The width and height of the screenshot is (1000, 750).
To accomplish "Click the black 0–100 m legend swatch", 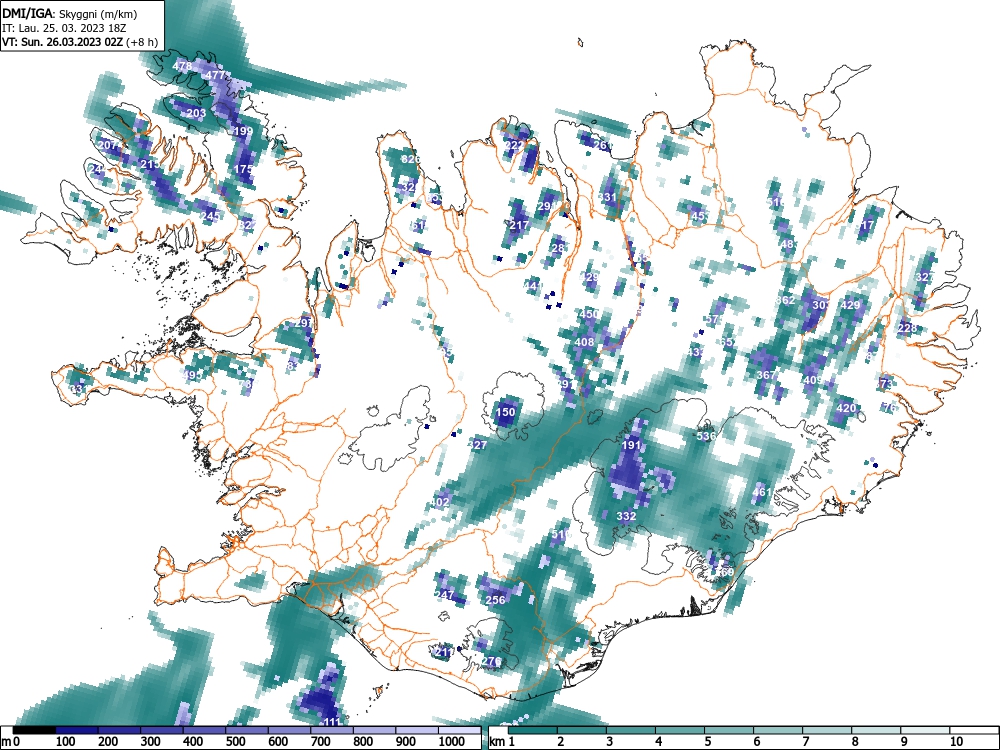I will click(x=34, y=730).
